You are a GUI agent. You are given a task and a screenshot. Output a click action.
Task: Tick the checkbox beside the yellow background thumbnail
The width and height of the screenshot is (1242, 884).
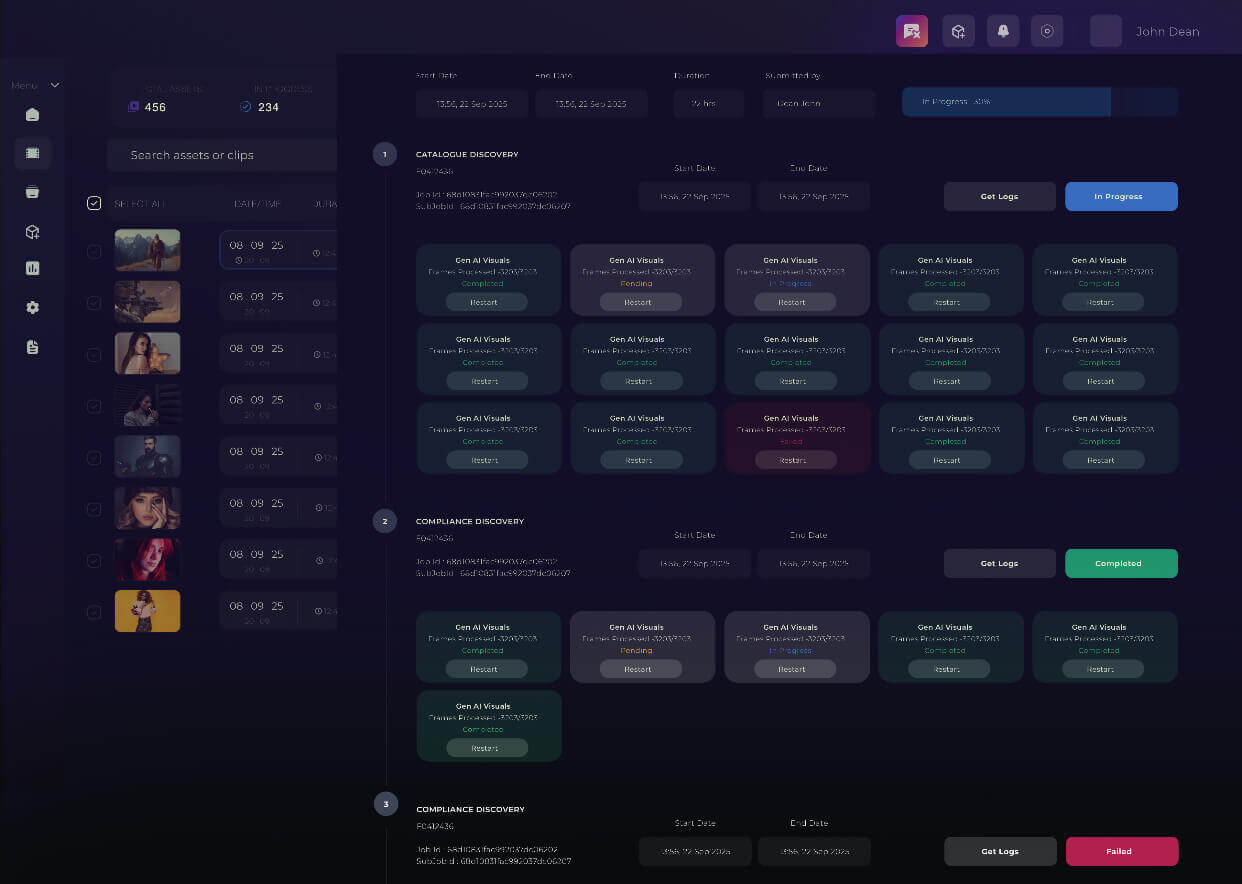click(x=94, y=612)
